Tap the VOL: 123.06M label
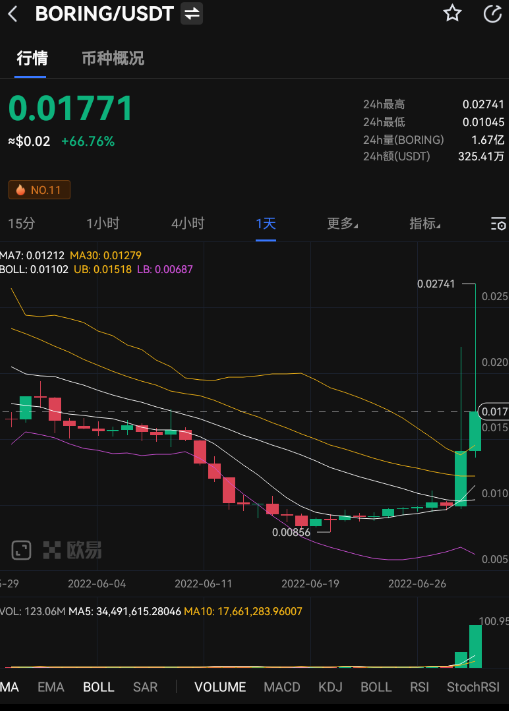509x711 pixels. 33,611
